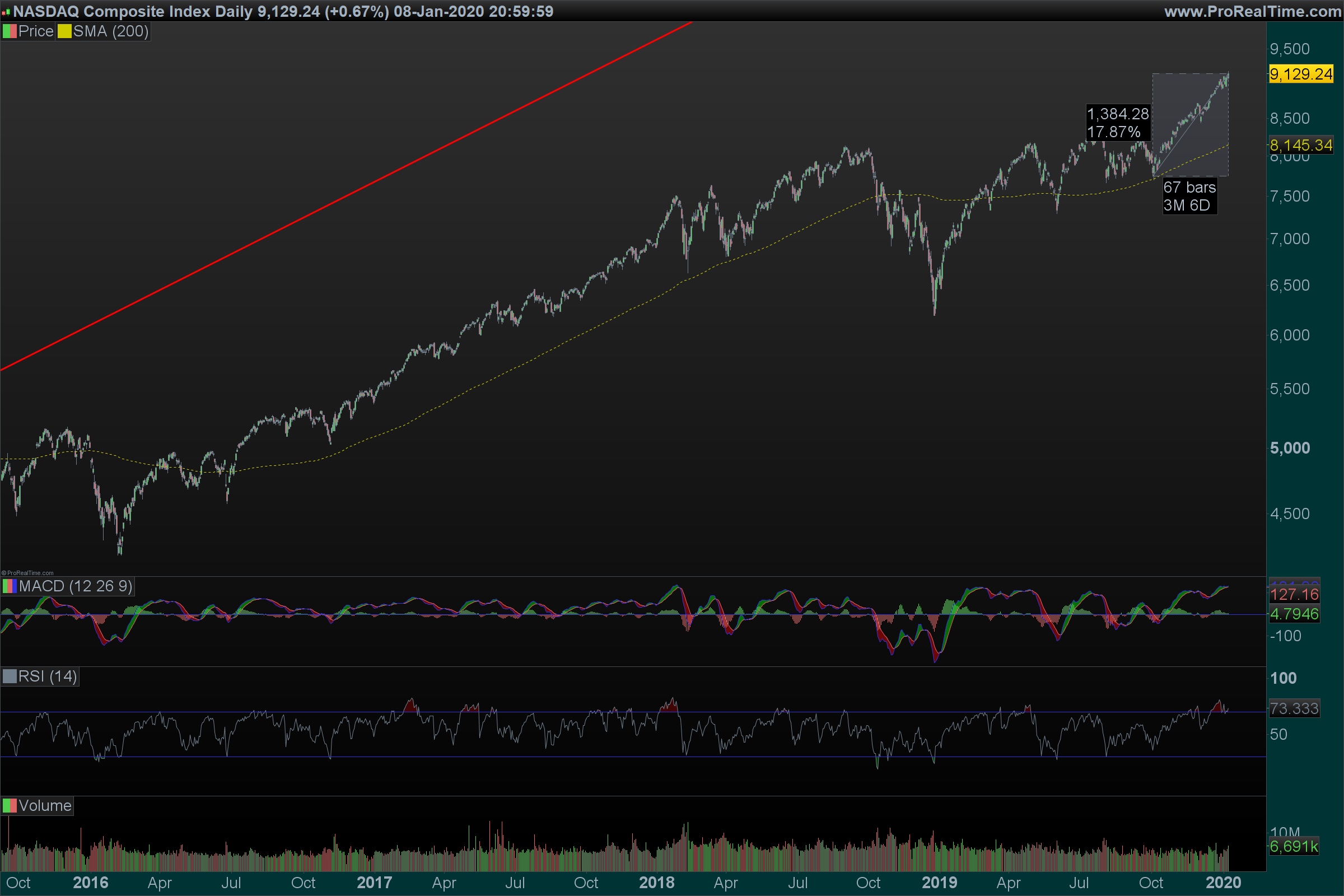Click the candlestick icon beside the chart title
This screenshot has height=896, width=1344.
(x=6, y=11)
